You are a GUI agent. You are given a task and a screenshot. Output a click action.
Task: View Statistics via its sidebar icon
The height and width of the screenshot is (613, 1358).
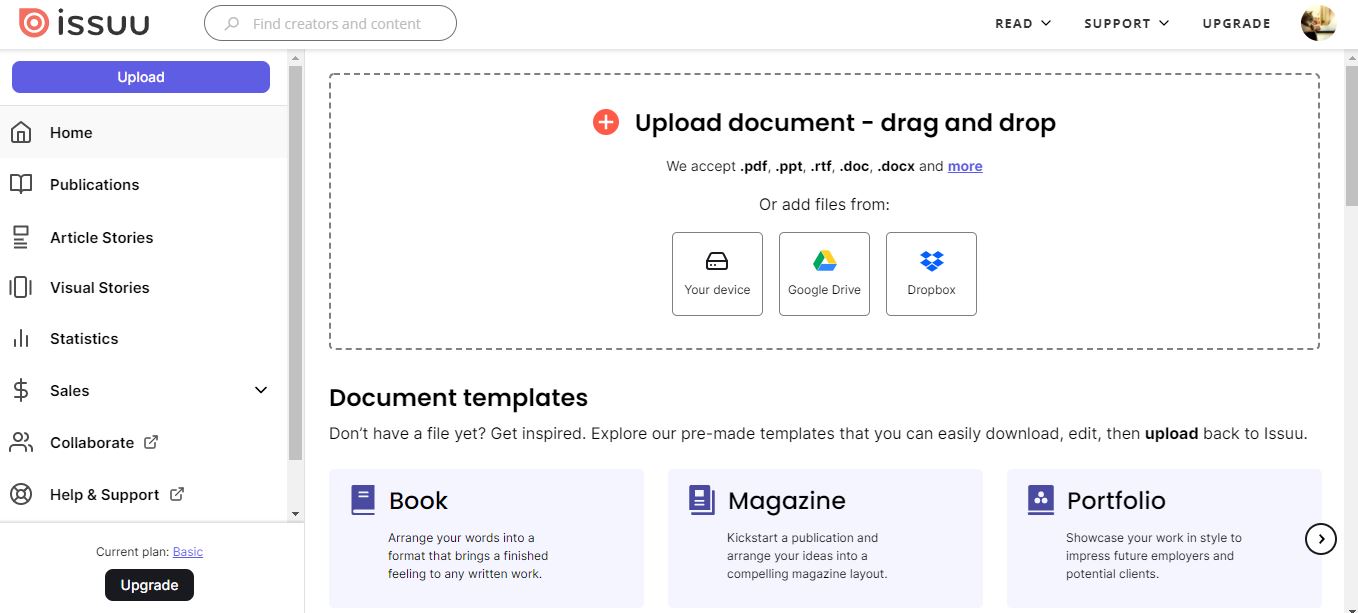pyautogui.click(x=23, y=338)
